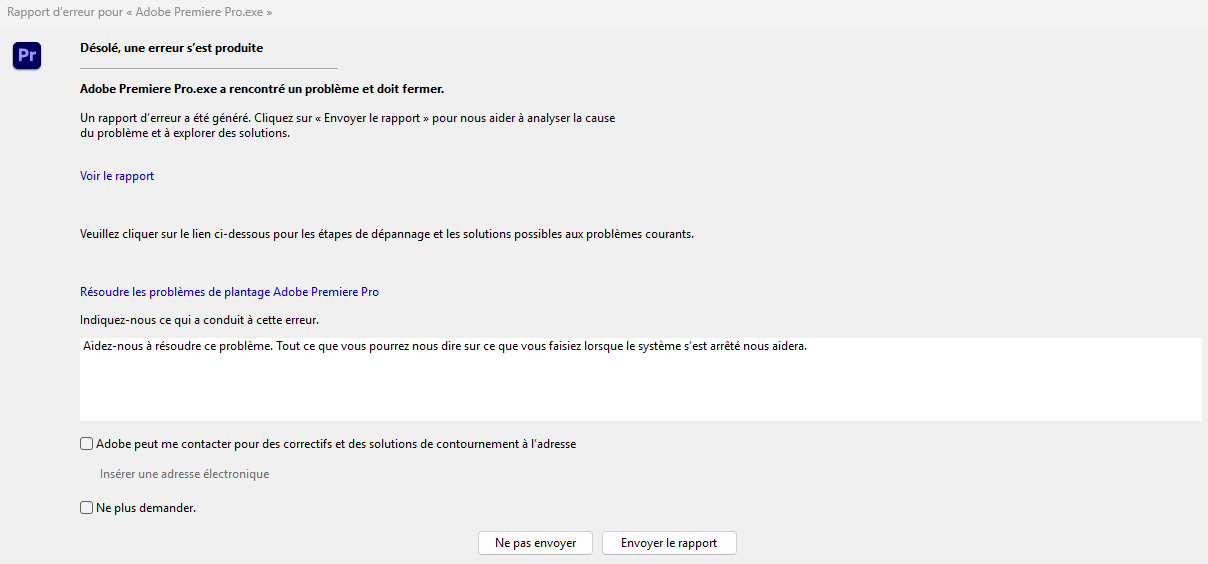
Task: Open the 'Voir le rapport' link
Action: tap(117, 176)
